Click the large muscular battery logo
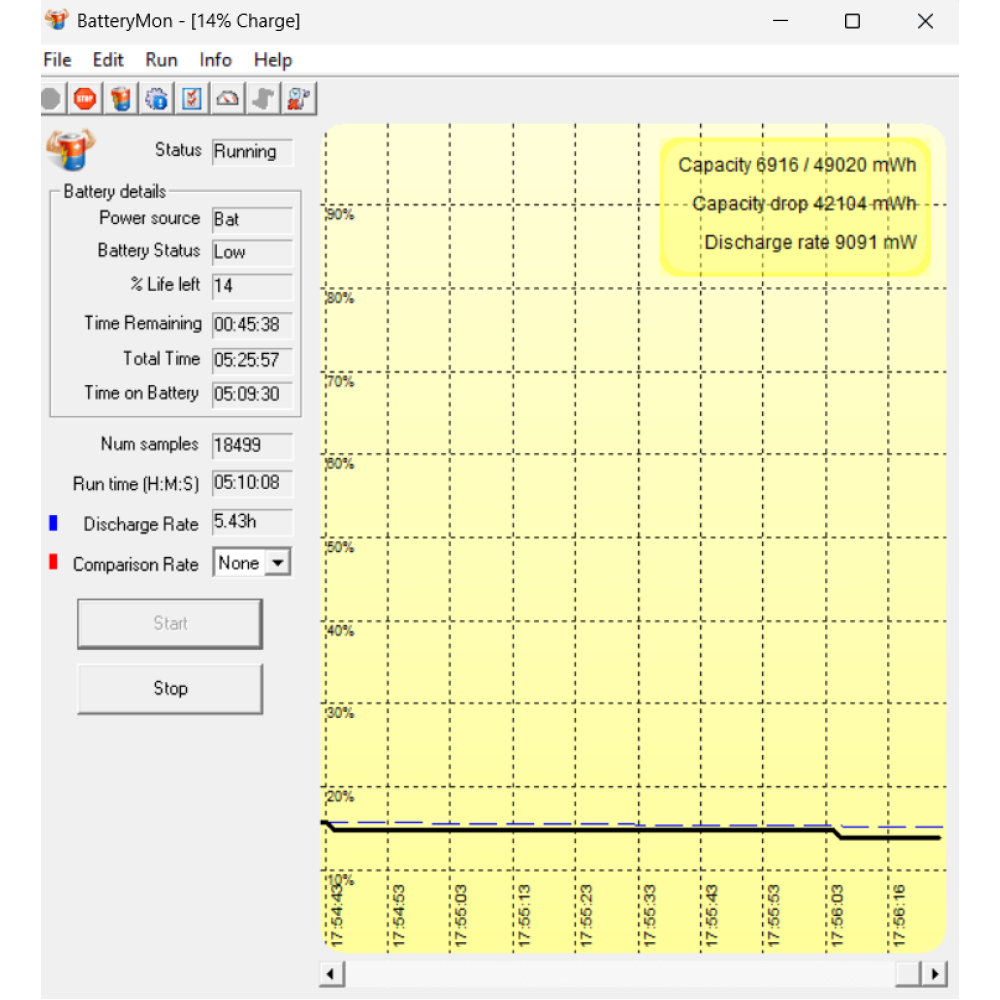Viewport: 1000px width, 1000px height. tap(70, 152)
